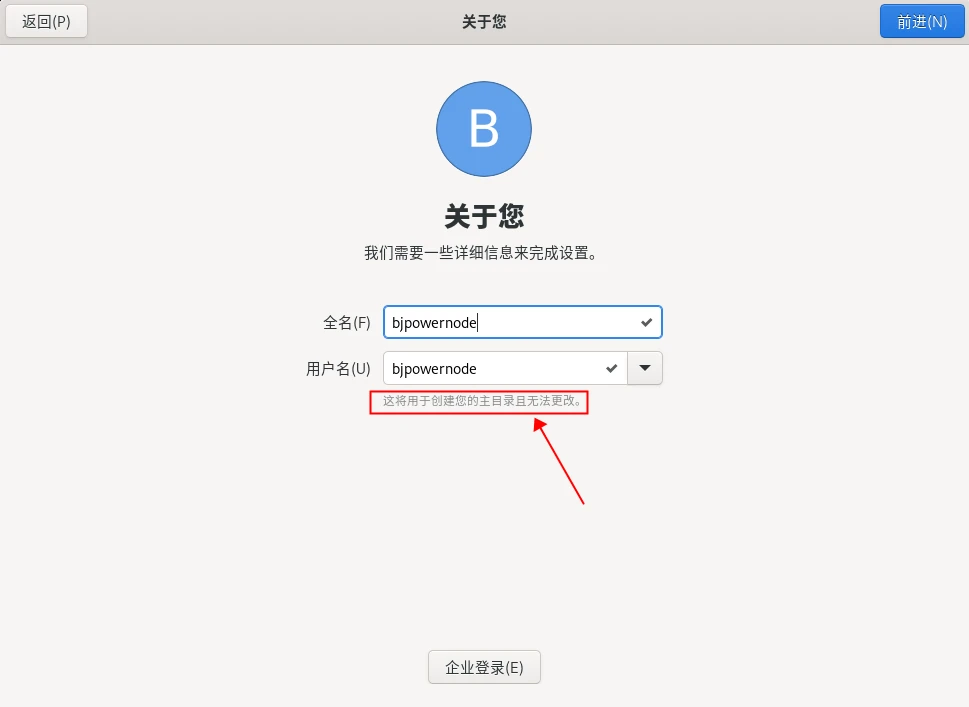Click the header bar title 关于您
This screenshot has width=969, height=707.
[484, 22]
